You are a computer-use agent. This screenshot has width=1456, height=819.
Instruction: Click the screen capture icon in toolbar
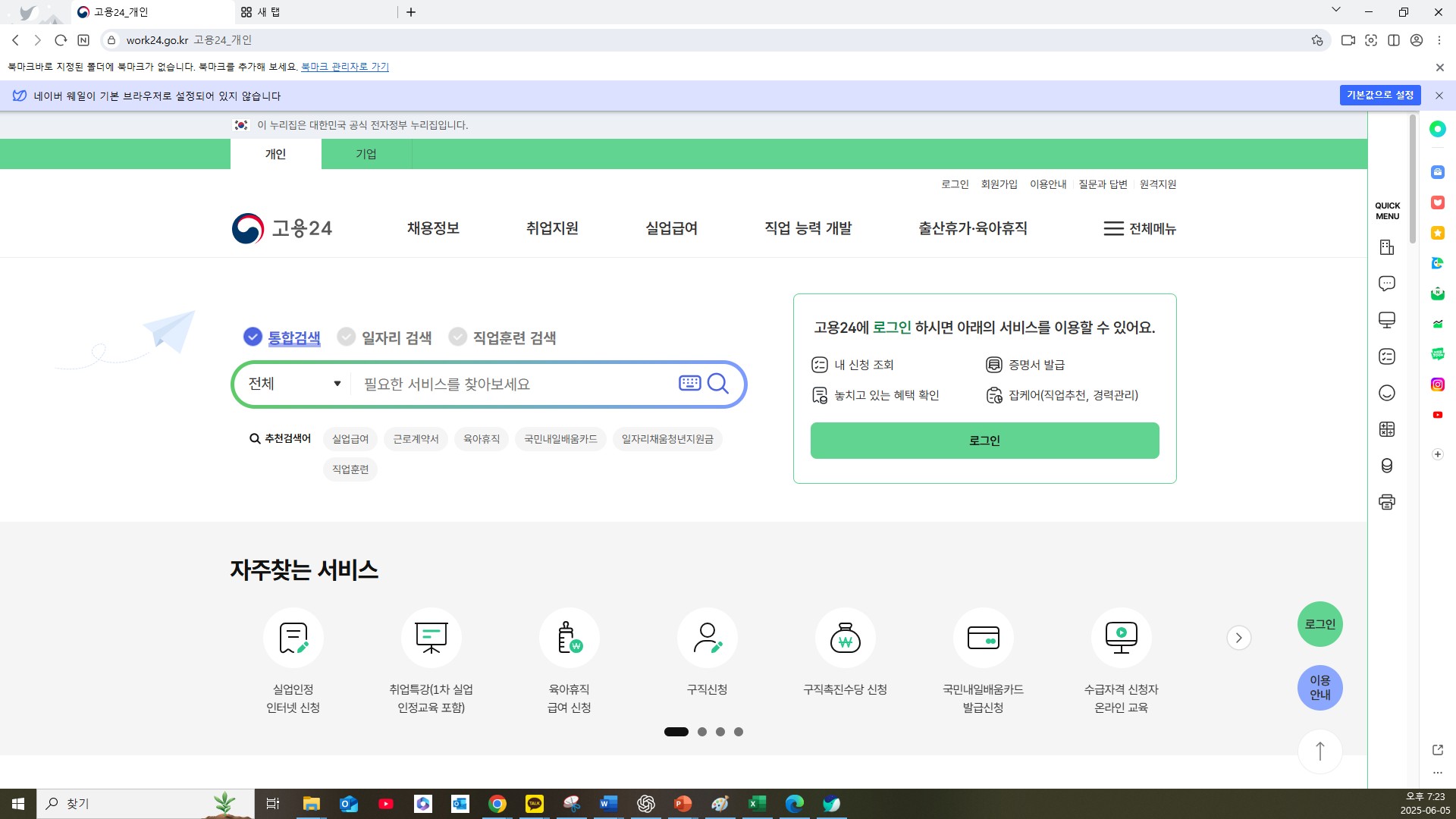pyautogui.click(x=1371, y=40)
